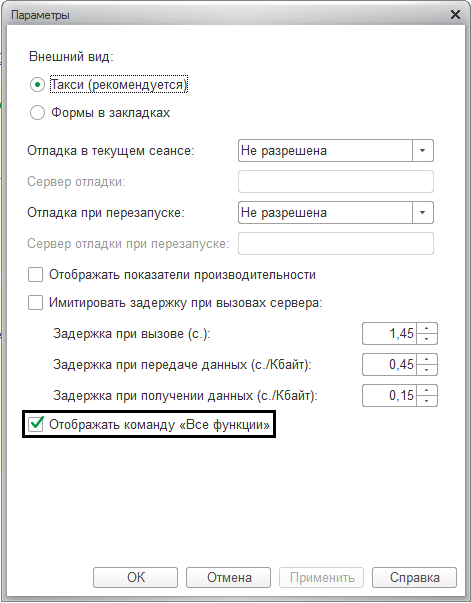Confirm settings with the ОК button

(x=135, y=577)
